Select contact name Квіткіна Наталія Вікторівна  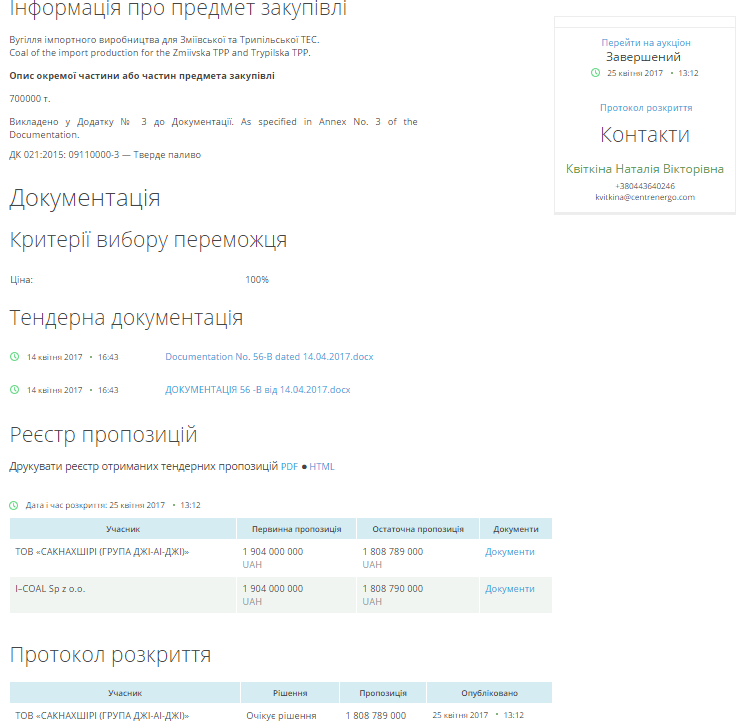645,169
